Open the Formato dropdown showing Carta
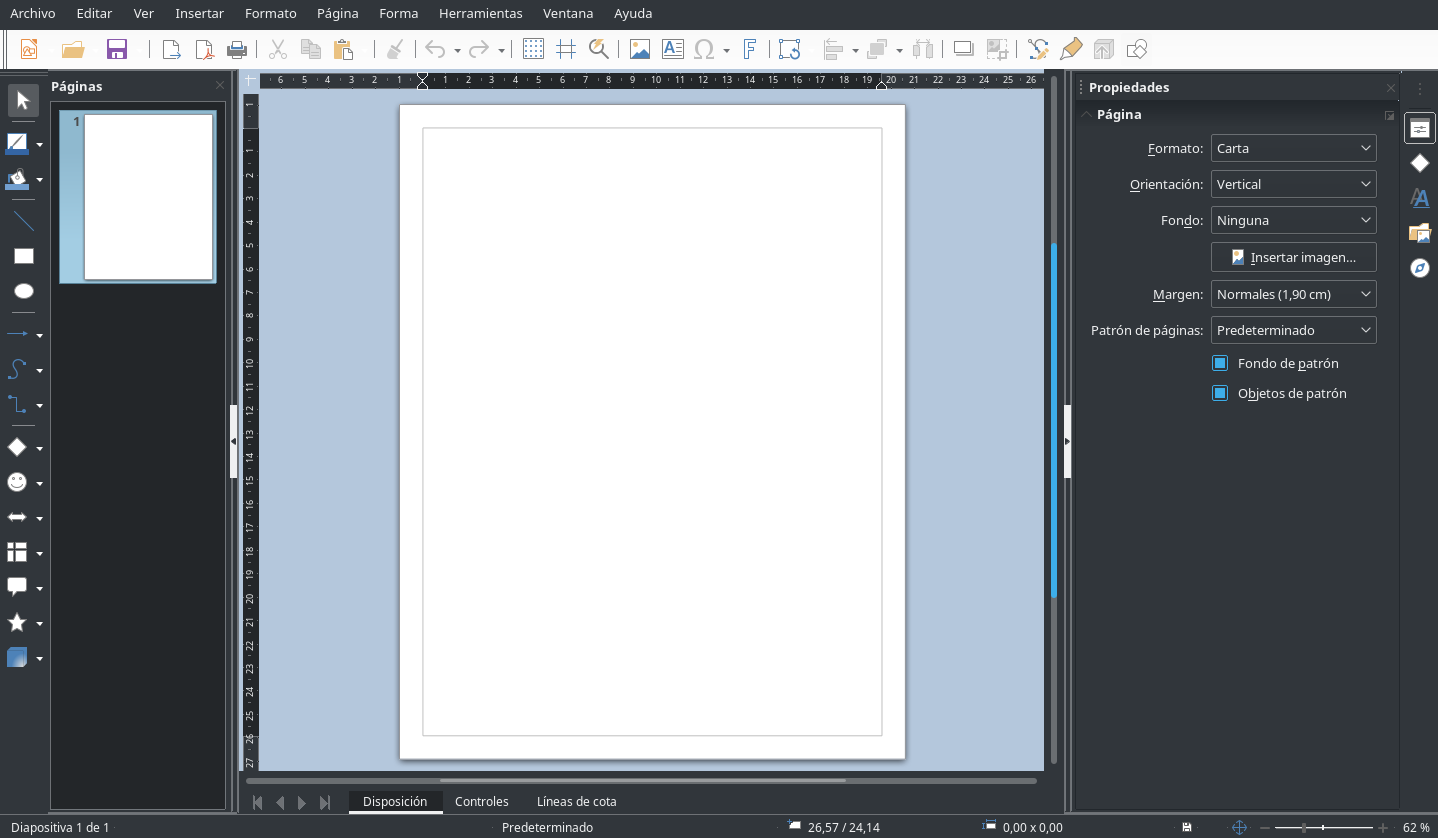Screen dimensions: 1438x838 click(x=1293, y=147)
